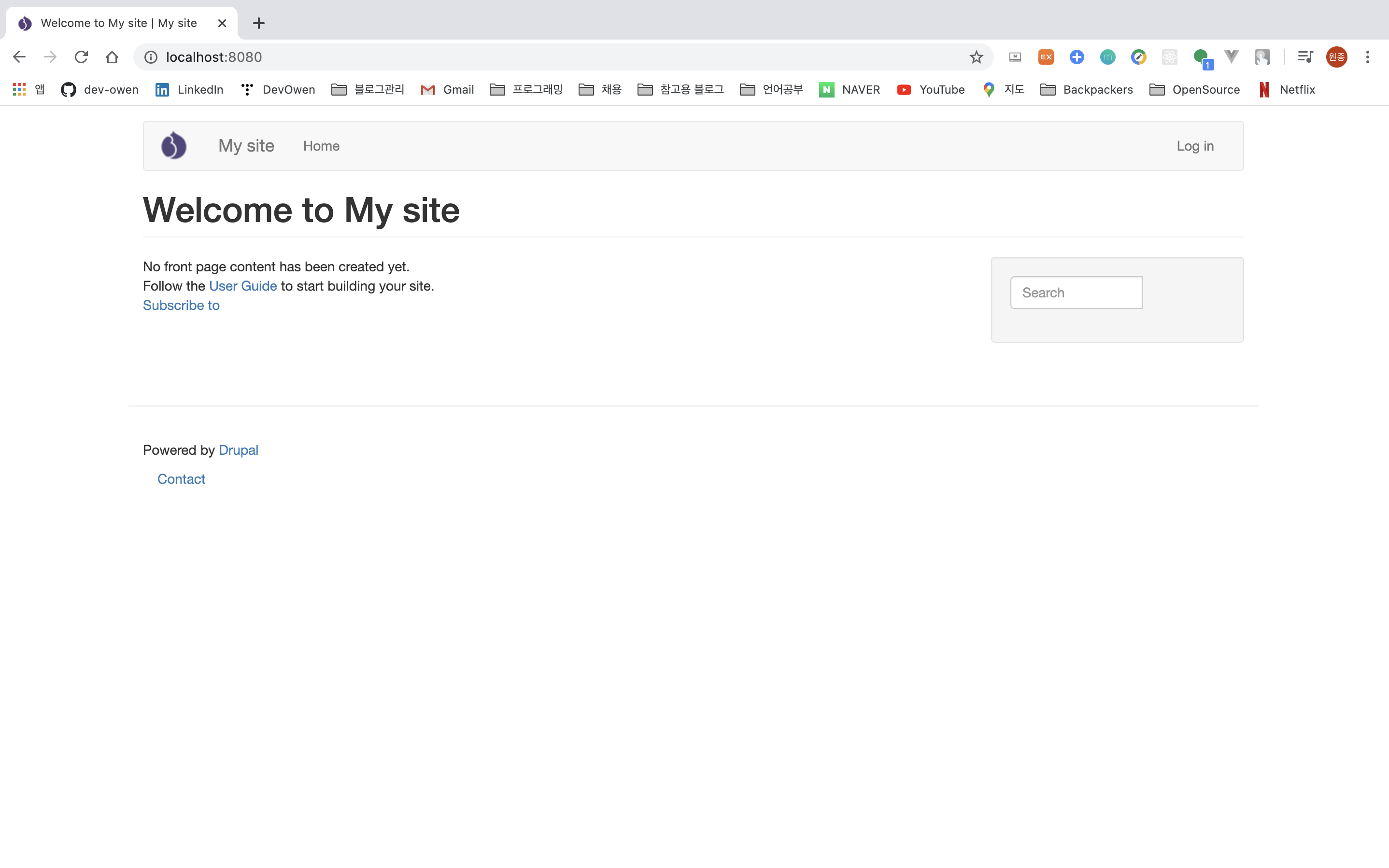1389x868 pixels.
Task: Select the Welcome to My site tab
Action: coord(119,23)
